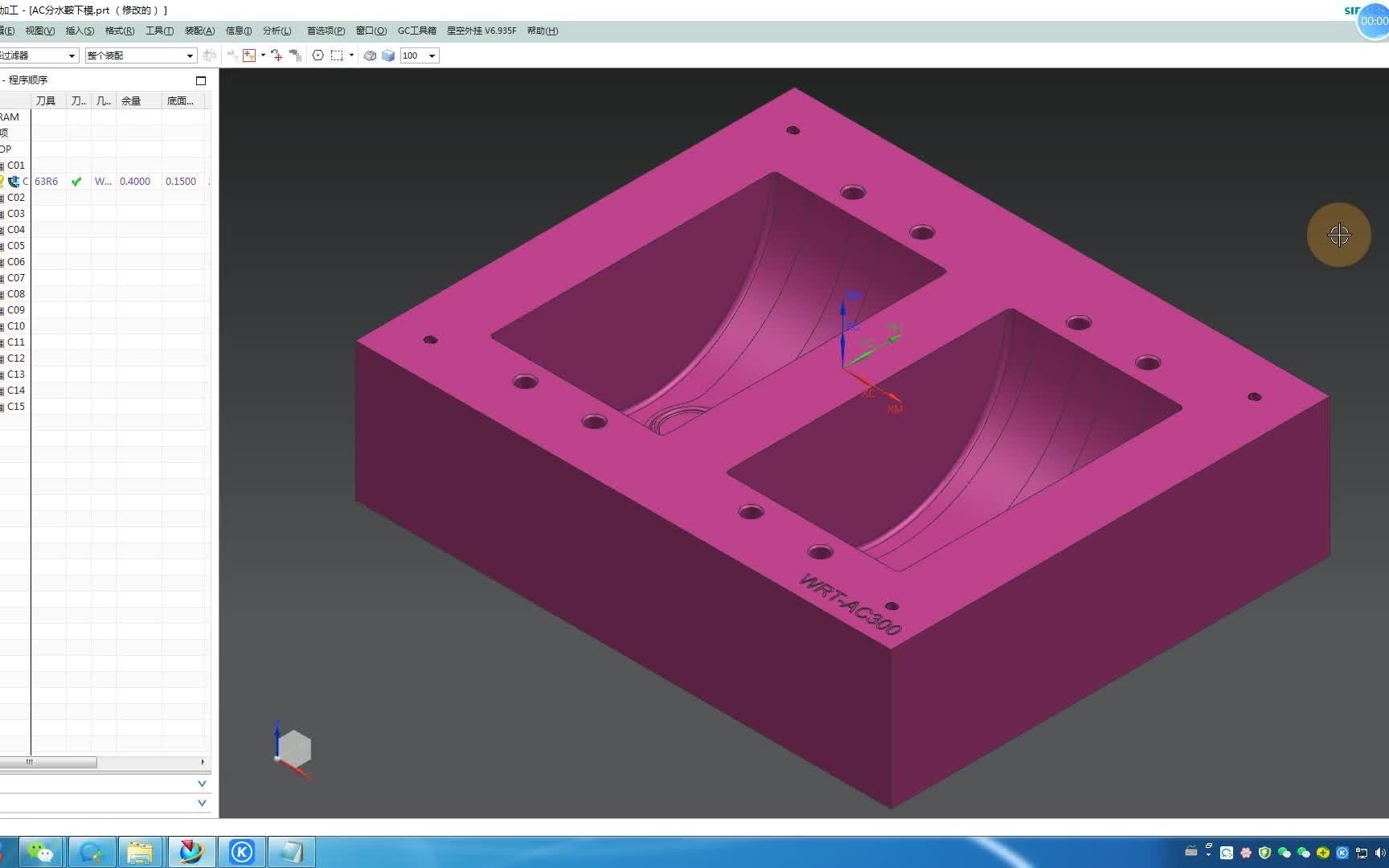Click the hexagon snap point icon
Viewport: 1389px width, 868px height.
(318, 55)
